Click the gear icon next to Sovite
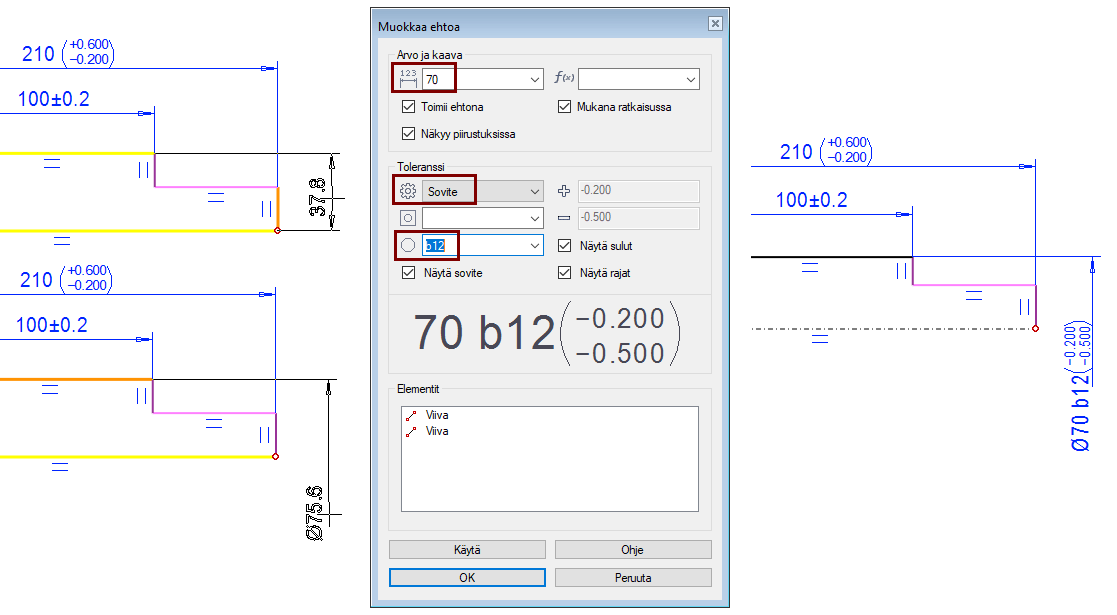The height and width of the screenshot is (615, 1117). pos(407,191)
